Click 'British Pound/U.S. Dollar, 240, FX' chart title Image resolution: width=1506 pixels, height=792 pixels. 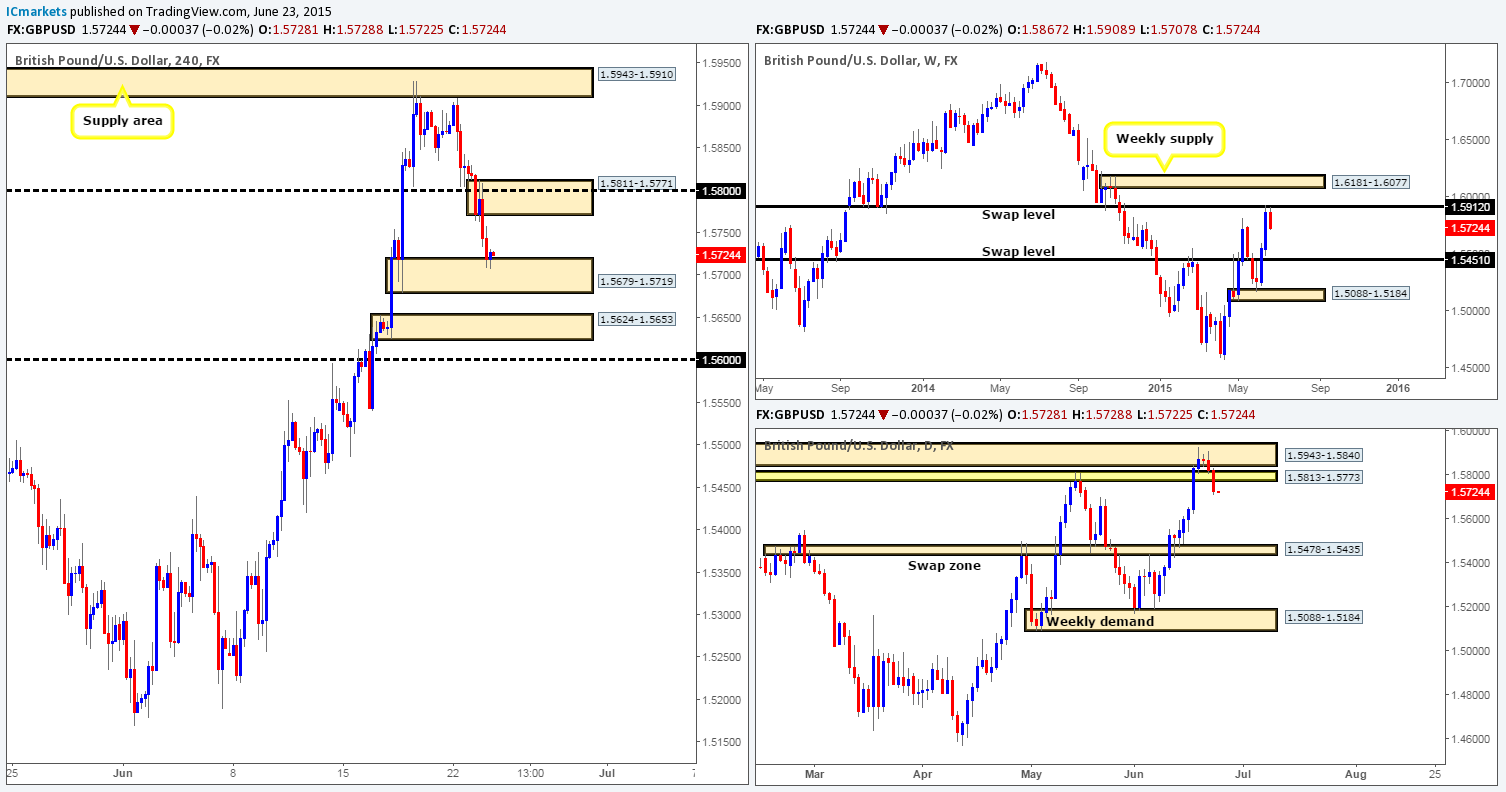[x=117, y=60]
